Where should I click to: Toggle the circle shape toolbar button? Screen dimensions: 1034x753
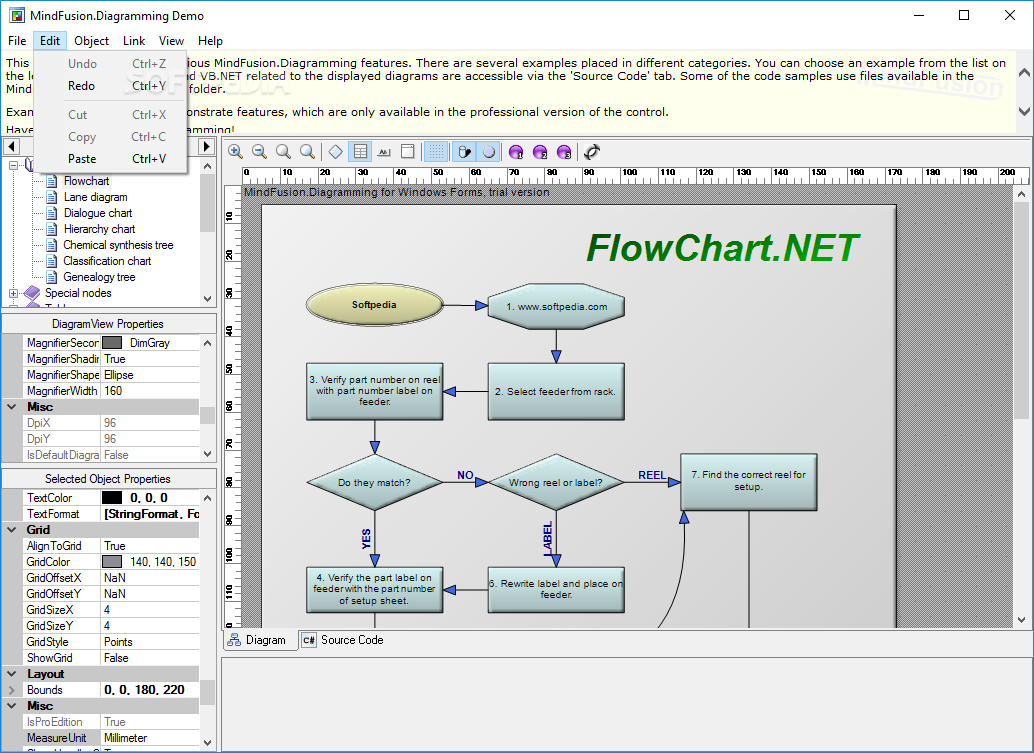coord(489,152)
